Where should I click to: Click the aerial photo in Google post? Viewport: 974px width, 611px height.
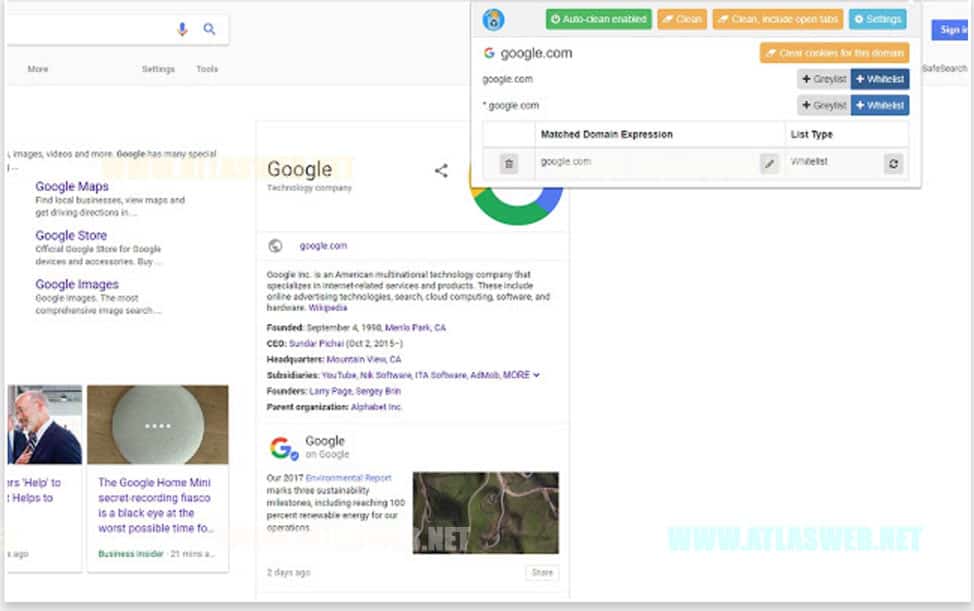click(486, 513)
